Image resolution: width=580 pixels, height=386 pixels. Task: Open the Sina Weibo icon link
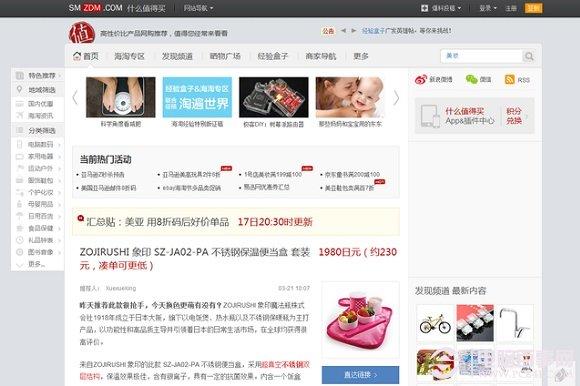(x=421, y=79)
